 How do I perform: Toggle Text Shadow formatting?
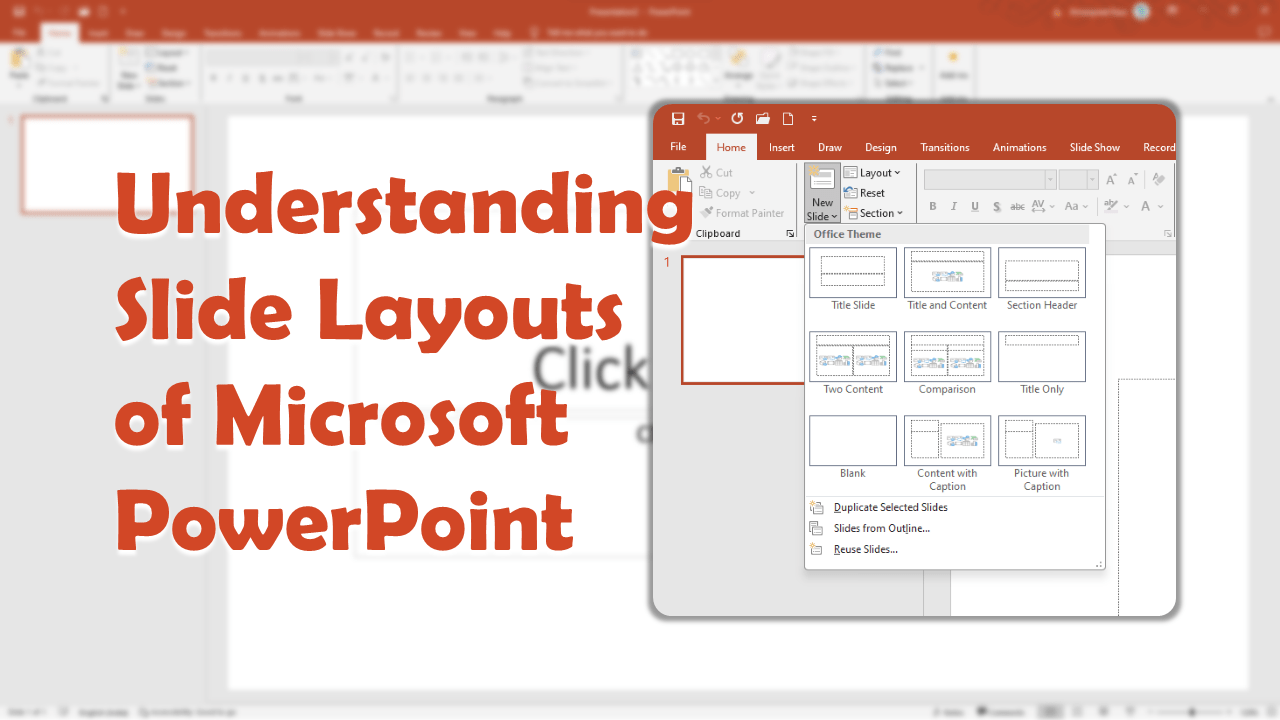click(x=997, y=207)
